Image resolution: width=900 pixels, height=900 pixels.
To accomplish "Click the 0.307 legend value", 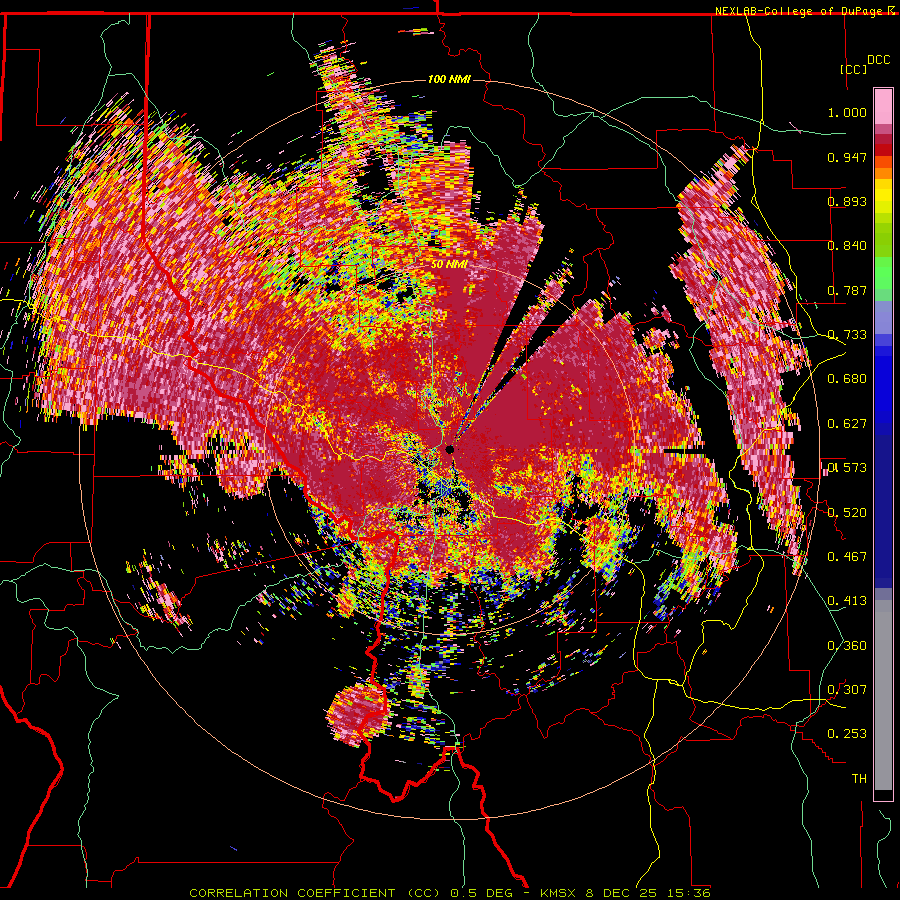I will pos(847,690).
